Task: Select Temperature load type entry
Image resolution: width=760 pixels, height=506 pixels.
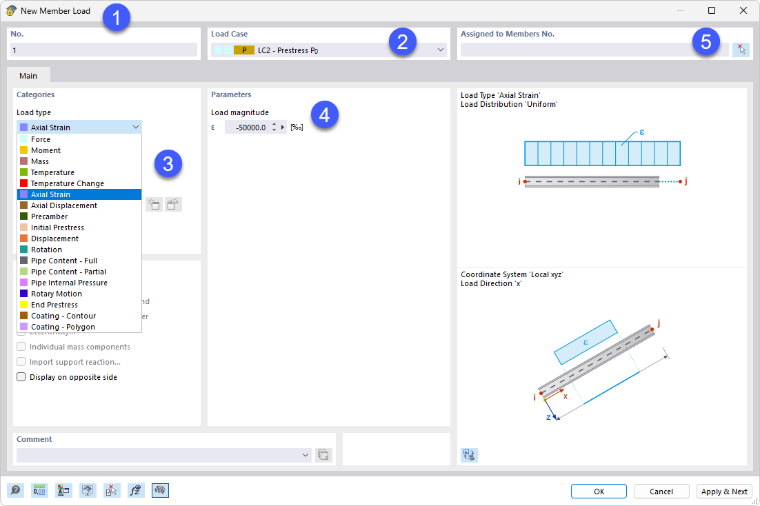Action: point(79,172)
